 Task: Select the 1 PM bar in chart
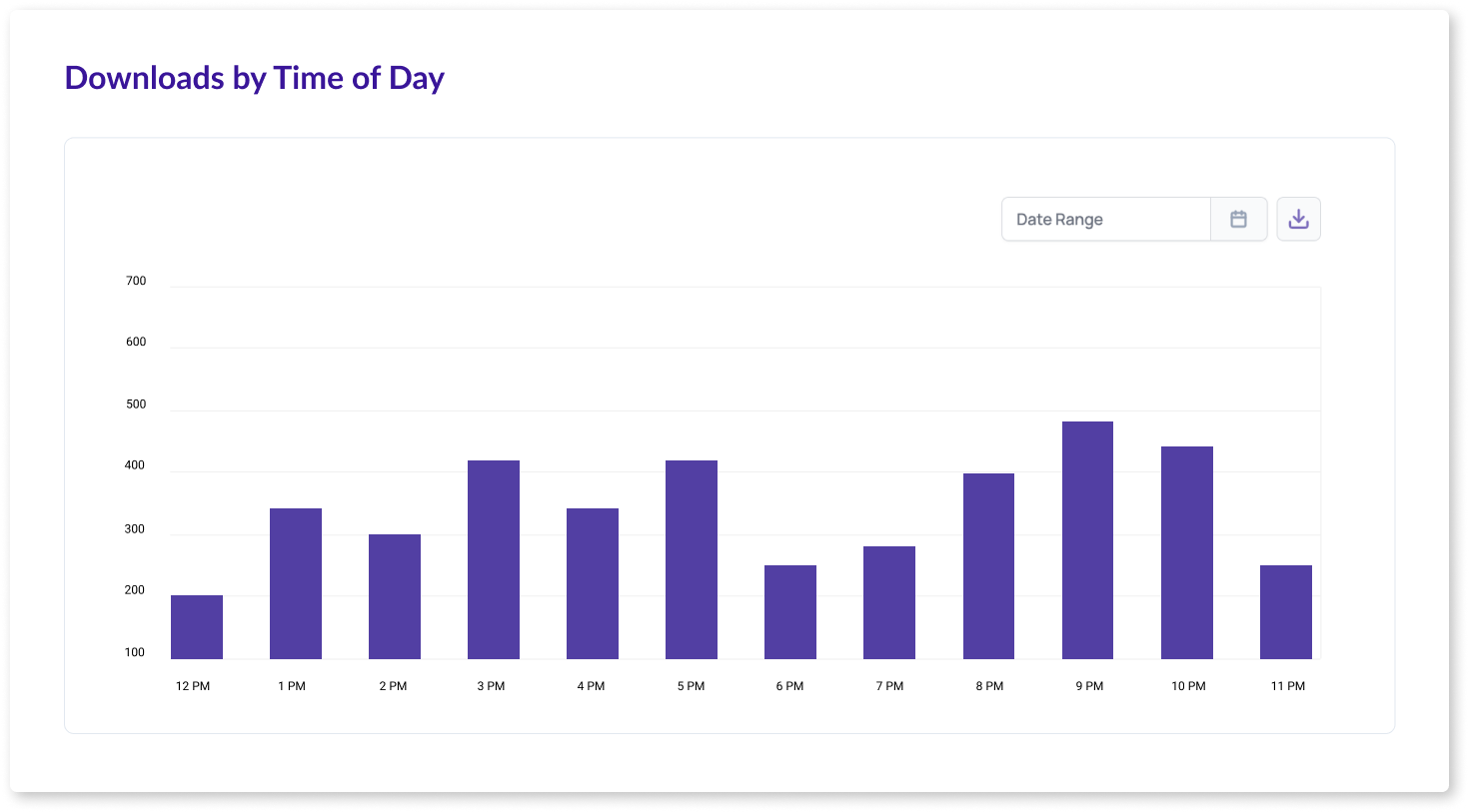296,584
